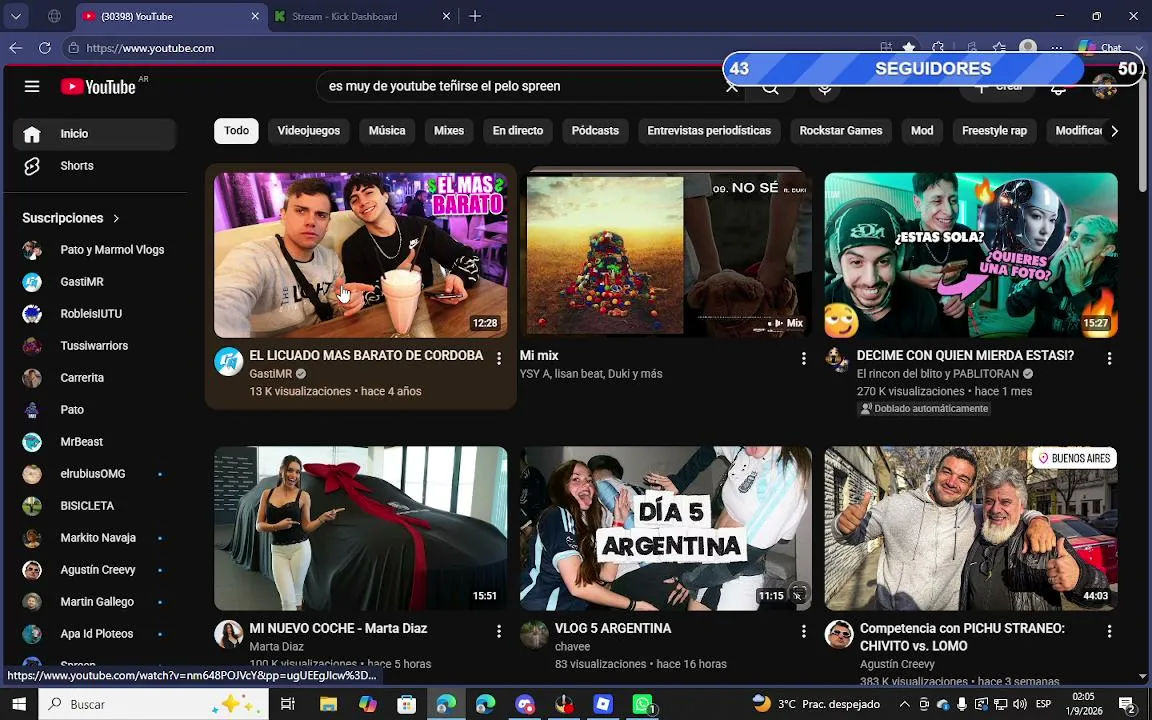This screenshot has height=720, width=1152.
Task: Open options menu for MI NUEVO COCHE video
Action: [499, 631]
